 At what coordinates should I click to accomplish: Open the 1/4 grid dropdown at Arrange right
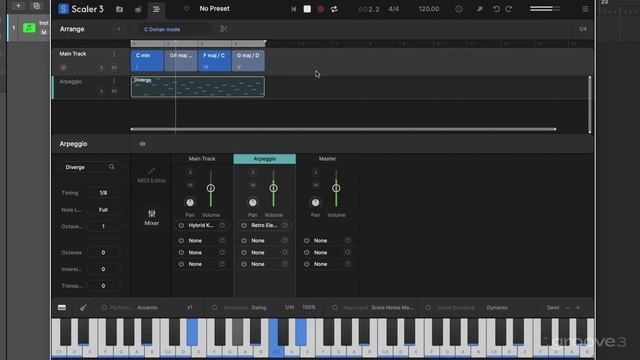(582, 29)
